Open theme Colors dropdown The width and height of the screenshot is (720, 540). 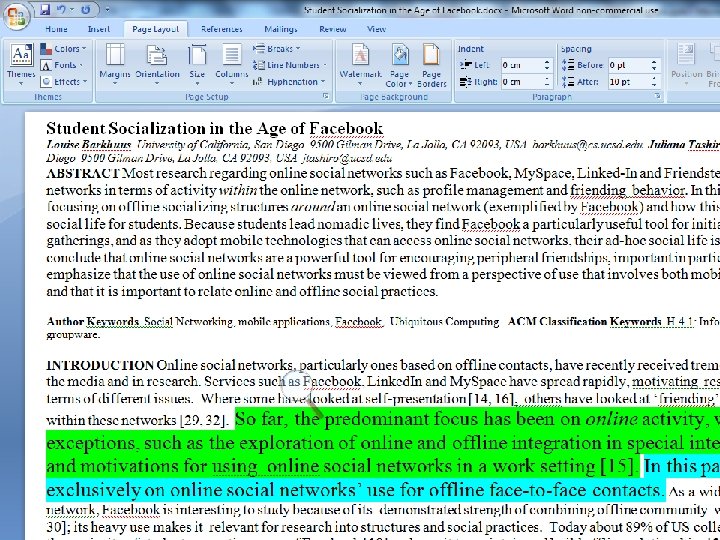[63, 49]
